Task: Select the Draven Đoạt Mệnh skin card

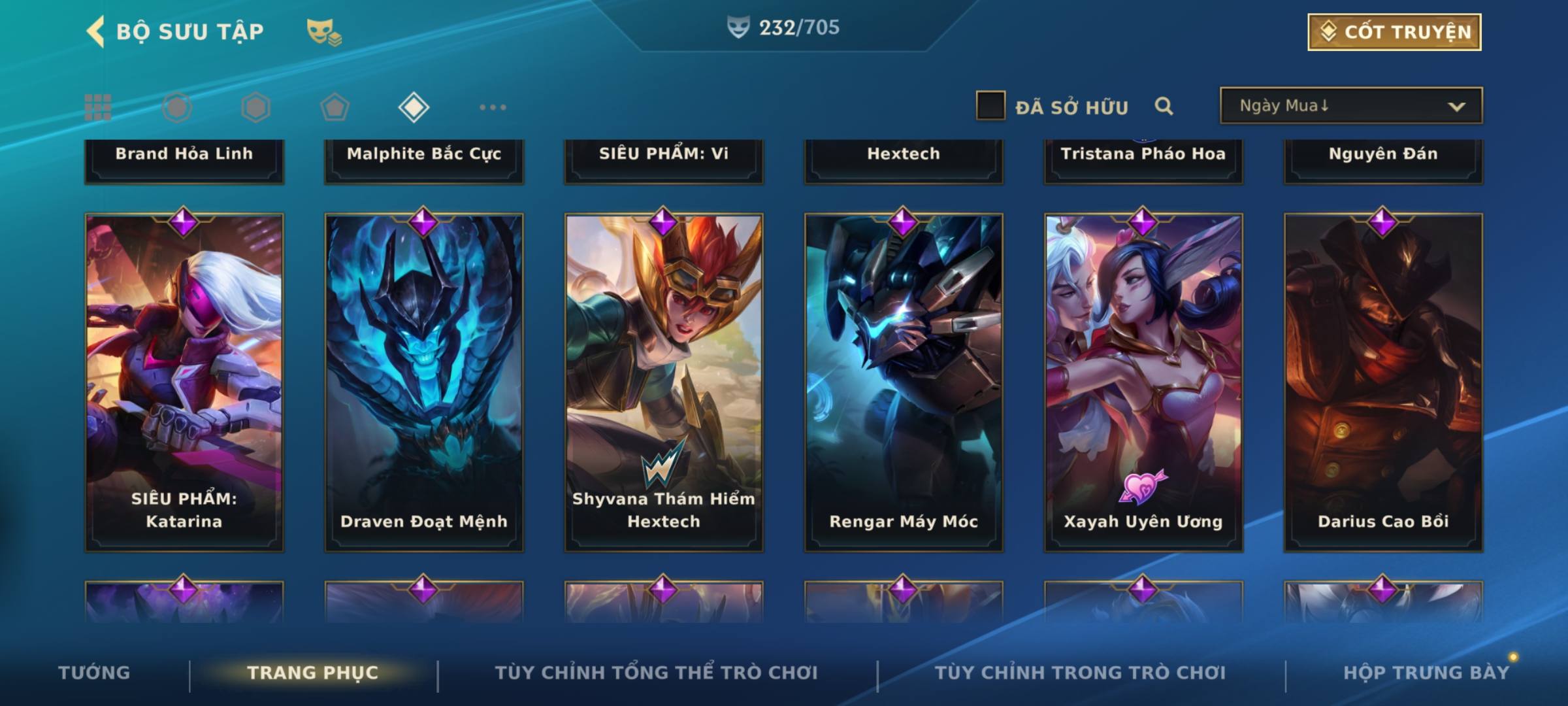Action: pyautogui.click(x=424, y=382)
